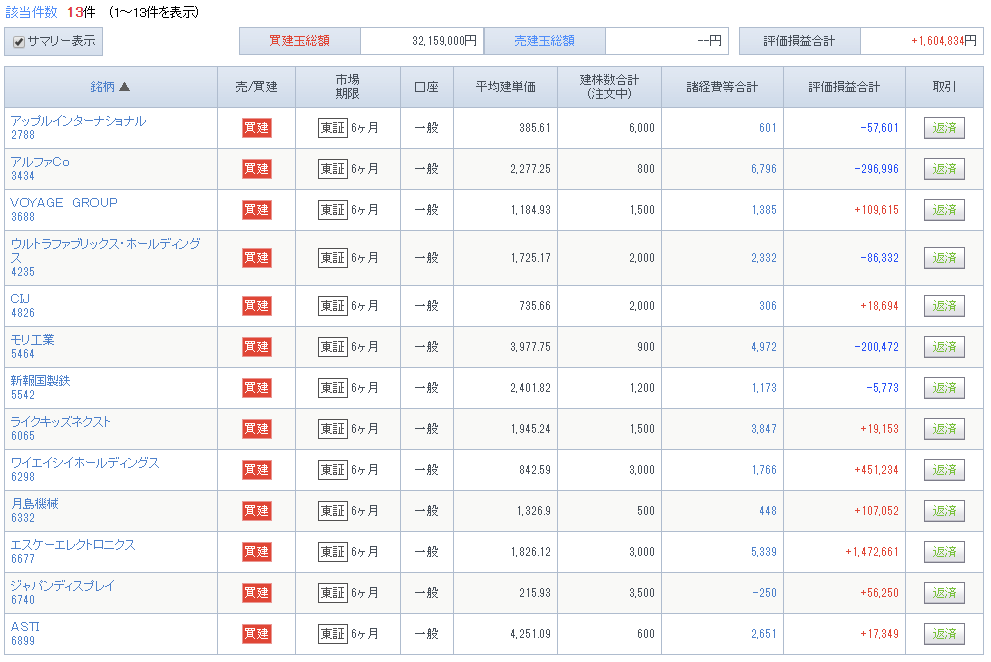Click 東証 market tag in アップルインターナショナル row
The height and width of the screenshot is (662, 991).
(x=333, y=128)
